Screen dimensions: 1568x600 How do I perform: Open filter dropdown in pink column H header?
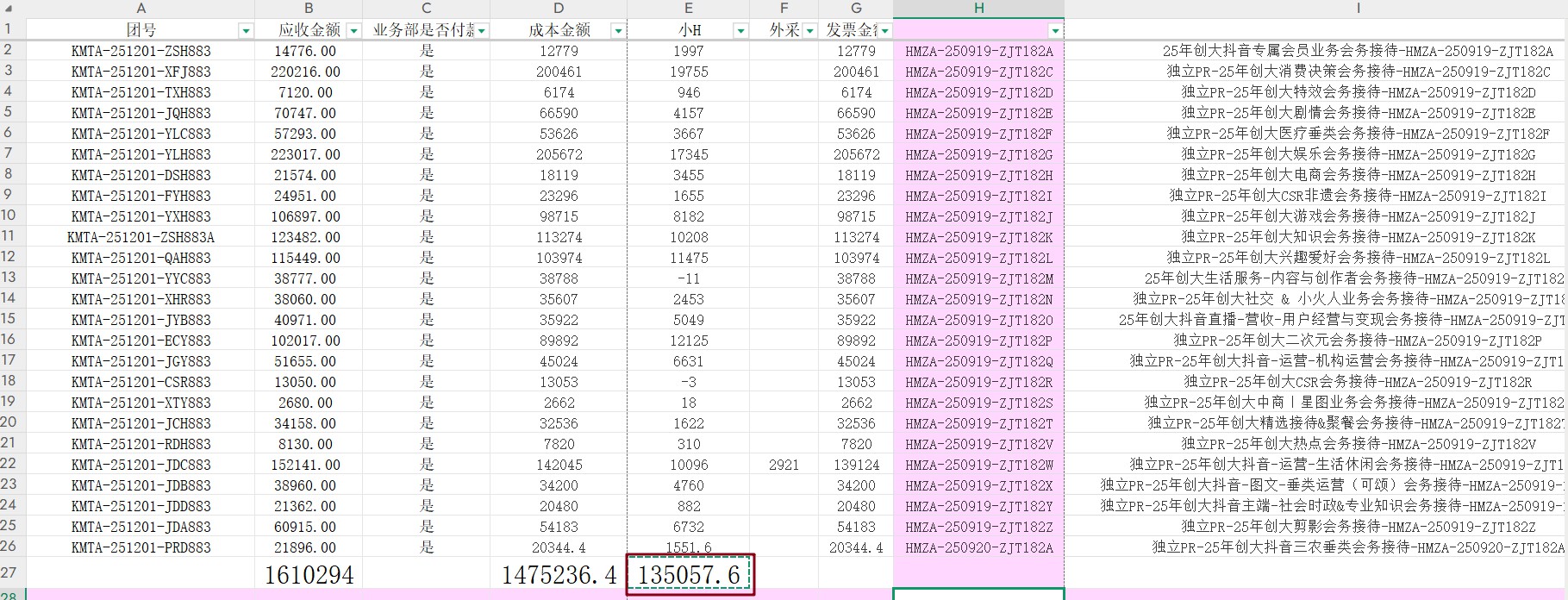[x=1054, y=31]
